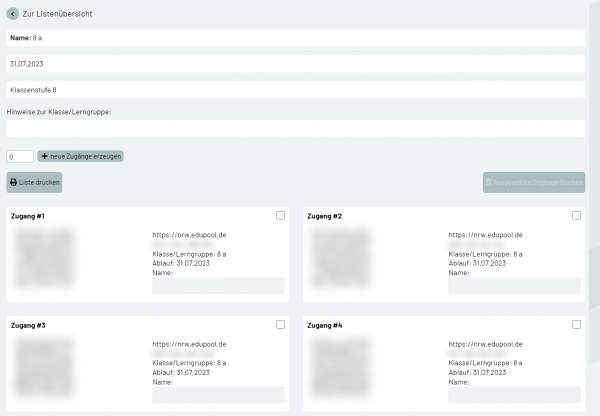
Task: Click the Zugang #1 heading
Action: coord(28,216)
